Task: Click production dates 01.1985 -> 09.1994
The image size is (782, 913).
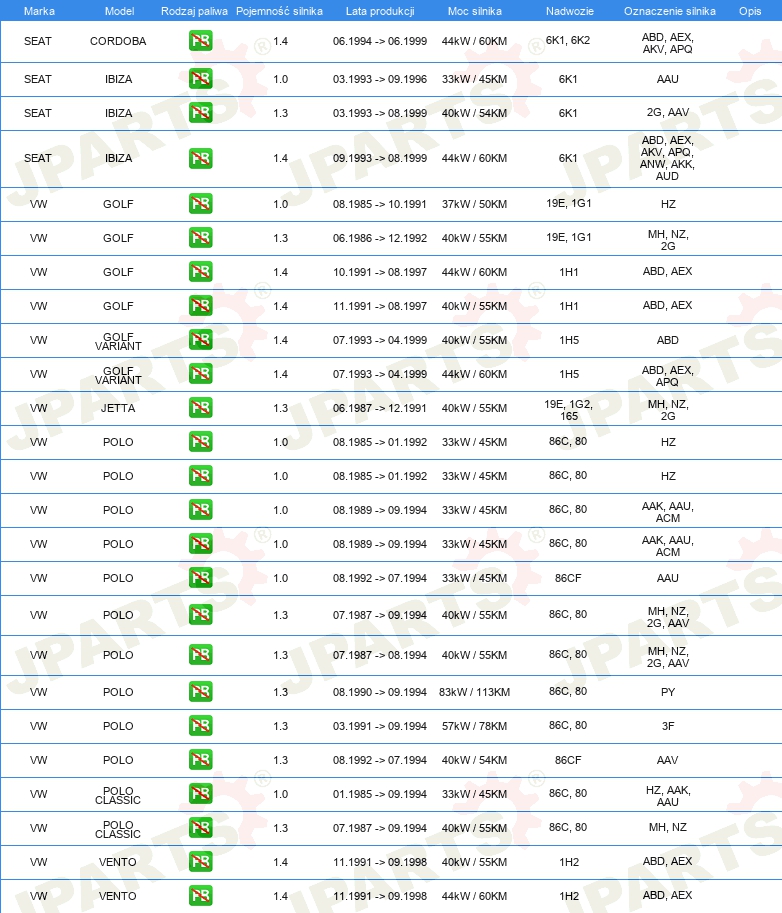Action: click(x=380, y=794)
